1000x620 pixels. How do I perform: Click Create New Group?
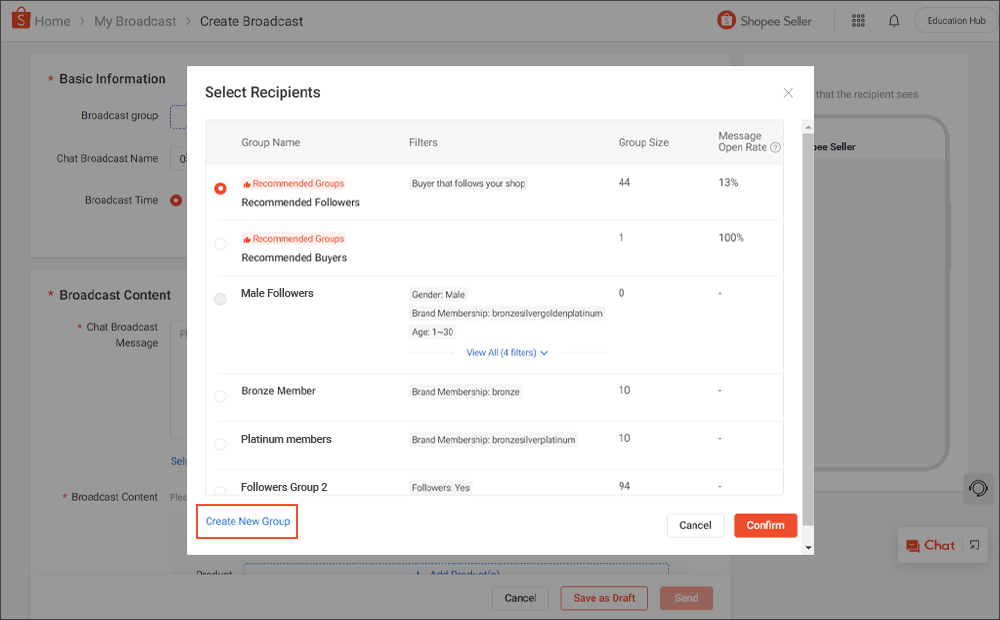pos(246,521)
